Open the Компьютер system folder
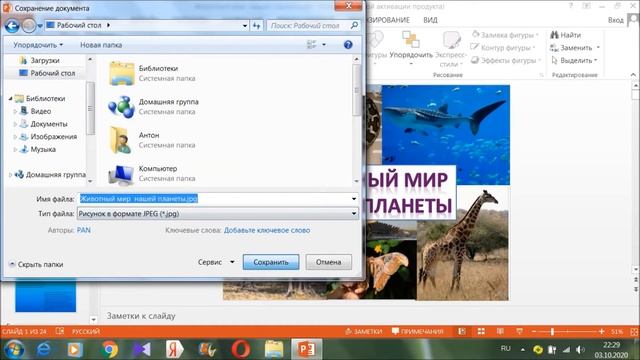 tap(151, 173)
